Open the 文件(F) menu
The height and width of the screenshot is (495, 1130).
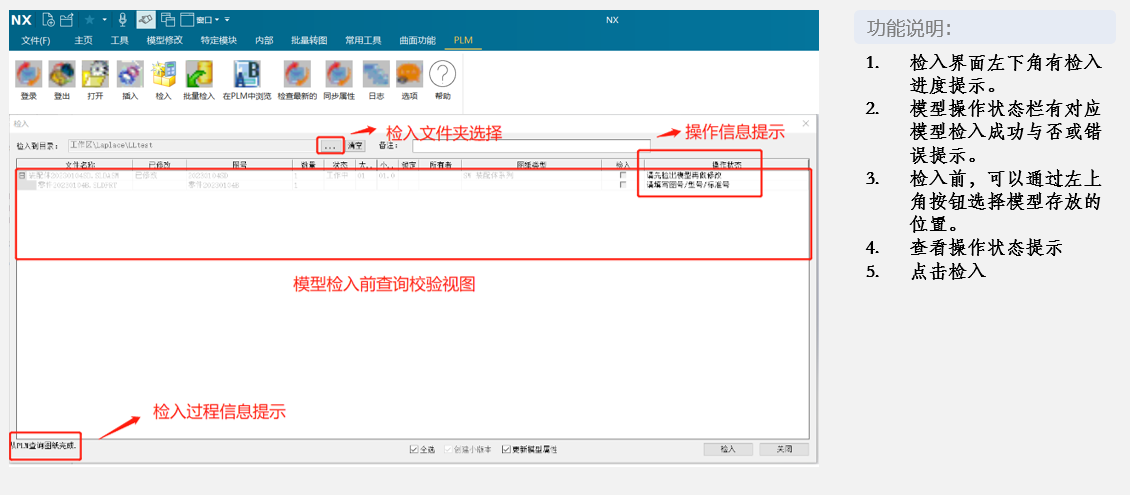[x=36, y=40]
